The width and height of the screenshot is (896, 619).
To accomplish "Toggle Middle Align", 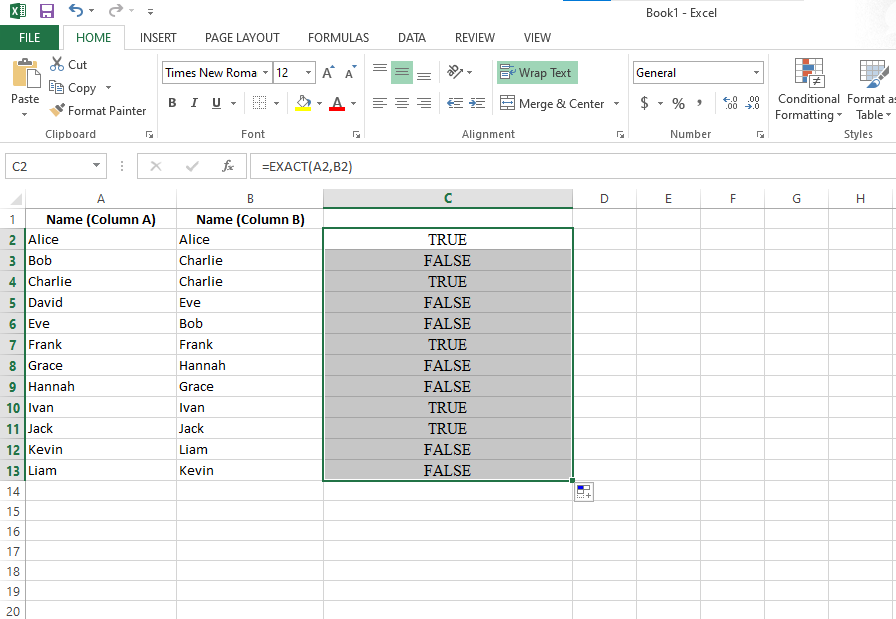I will pos(402,73).
